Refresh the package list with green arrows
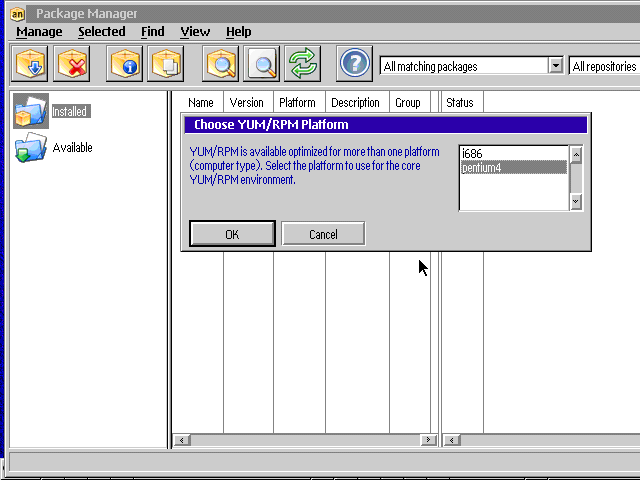This screenshot has height=480, width=640. coord(302,64)
